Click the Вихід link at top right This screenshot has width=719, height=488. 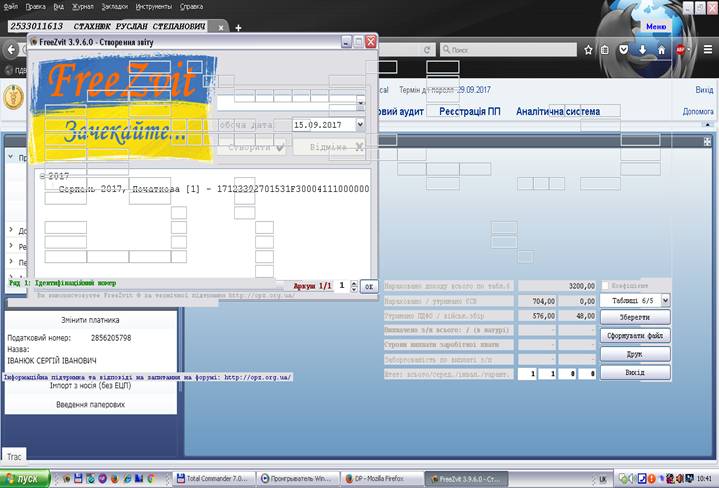pos(704,90)
